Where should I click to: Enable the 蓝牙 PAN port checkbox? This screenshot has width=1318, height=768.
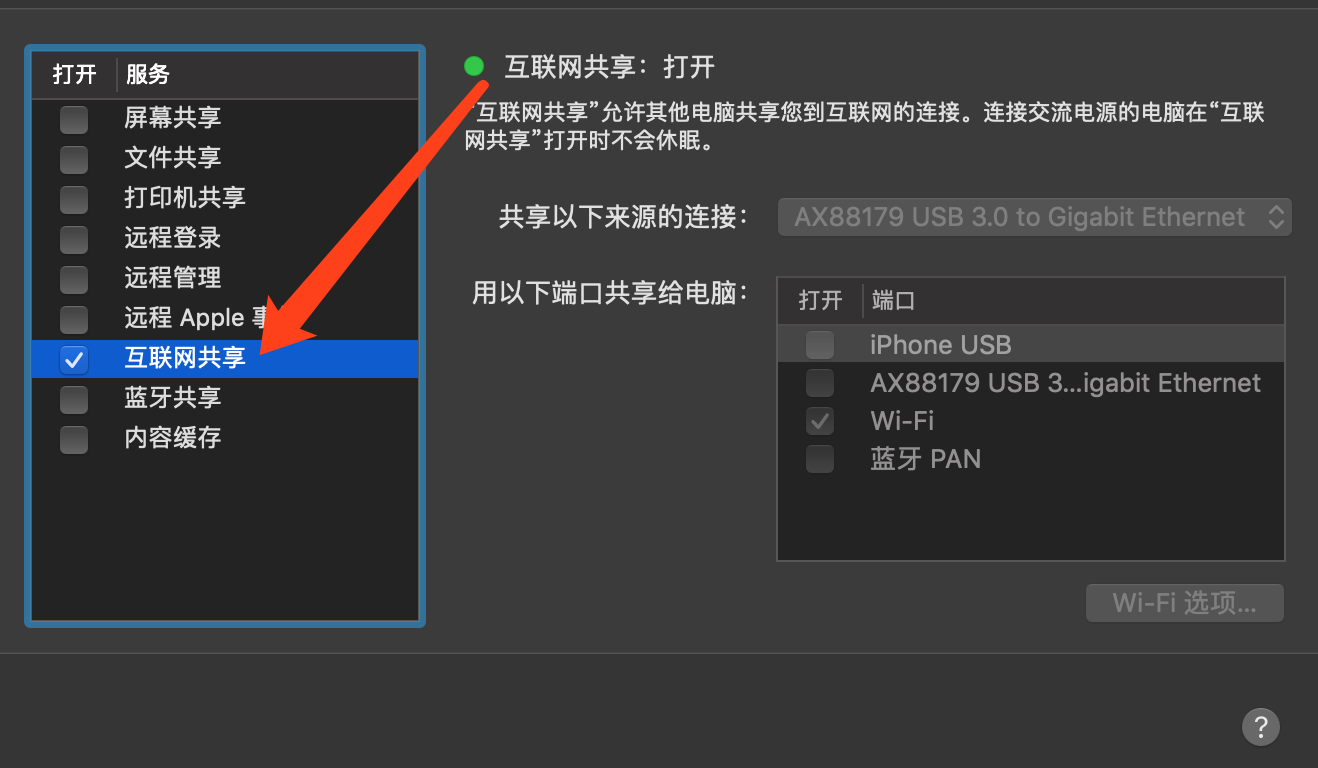click(820, 459)
